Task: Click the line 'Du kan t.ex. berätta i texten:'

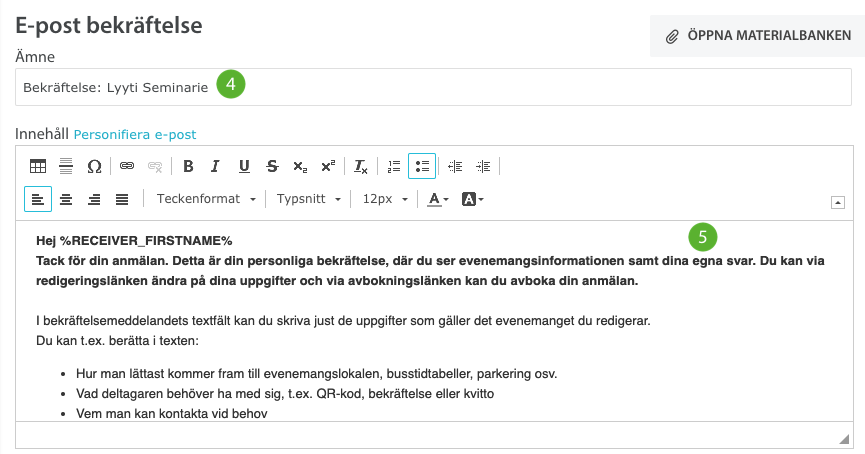Action: pos(117,340)
